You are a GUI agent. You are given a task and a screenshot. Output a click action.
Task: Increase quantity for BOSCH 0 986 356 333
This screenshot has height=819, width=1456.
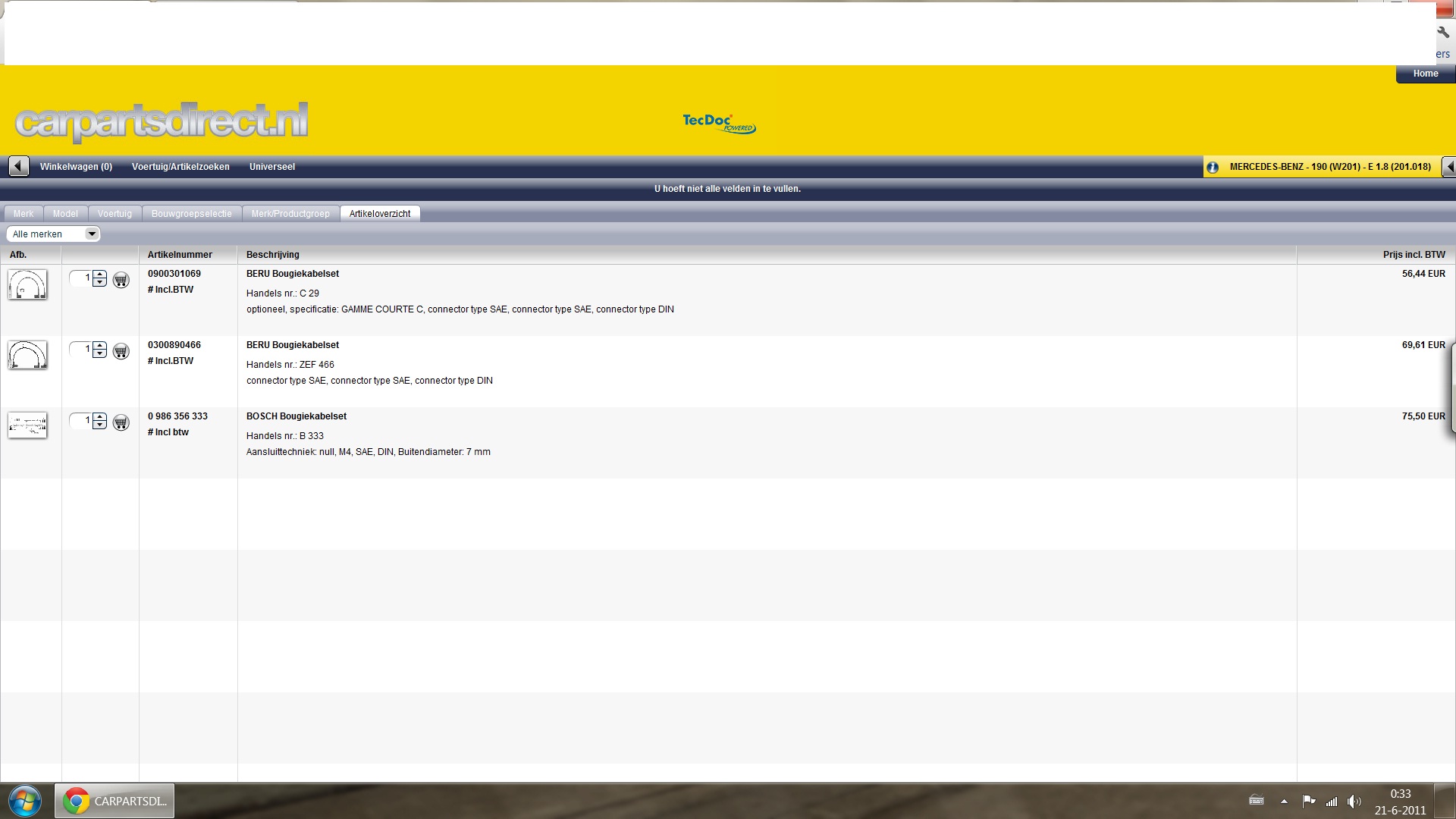tap(100, 418)
